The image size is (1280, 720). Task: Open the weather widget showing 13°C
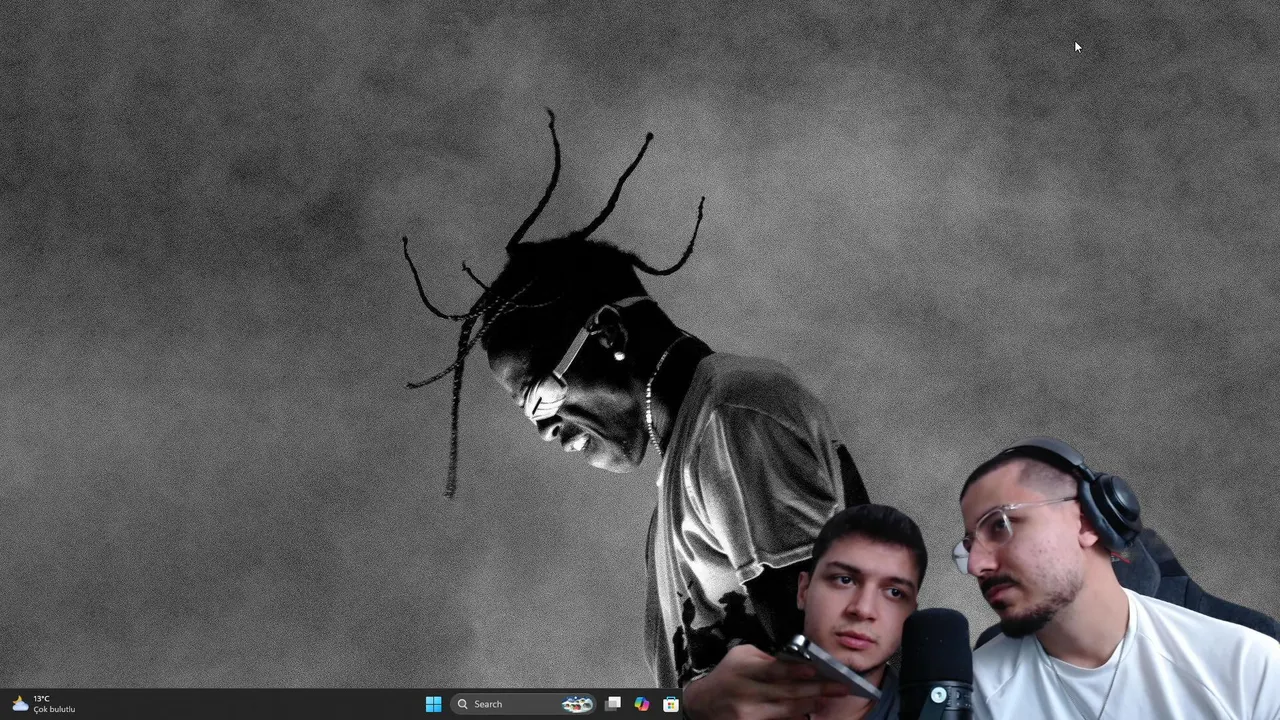click(44, 704)
